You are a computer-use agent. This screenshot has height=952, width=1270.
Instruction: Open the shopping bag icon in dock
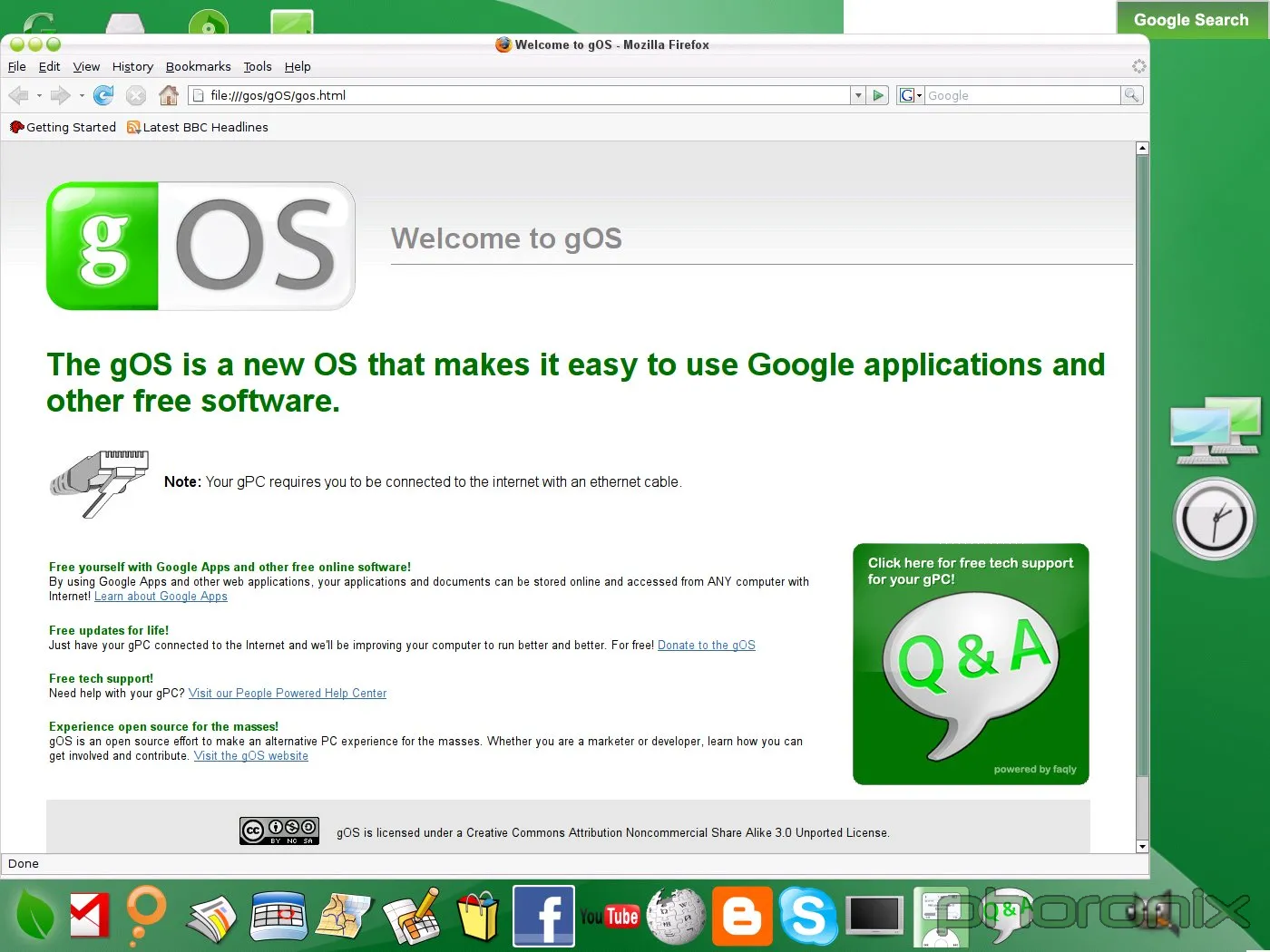478,916
